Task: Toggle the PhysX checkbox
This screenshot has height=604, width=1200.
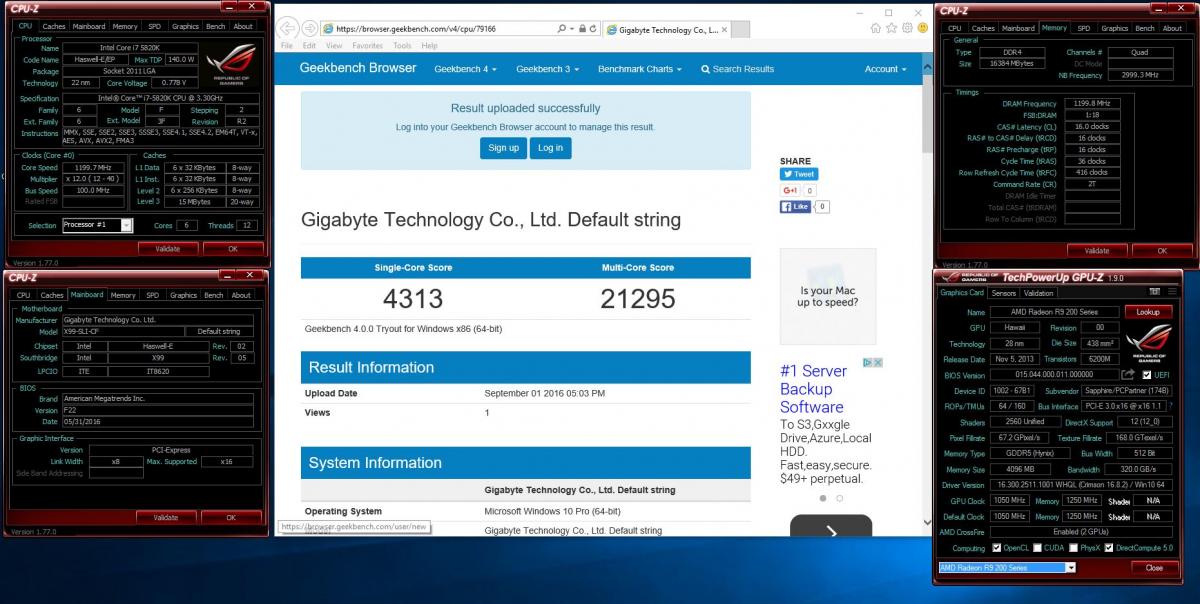Action: [1073, 548]
